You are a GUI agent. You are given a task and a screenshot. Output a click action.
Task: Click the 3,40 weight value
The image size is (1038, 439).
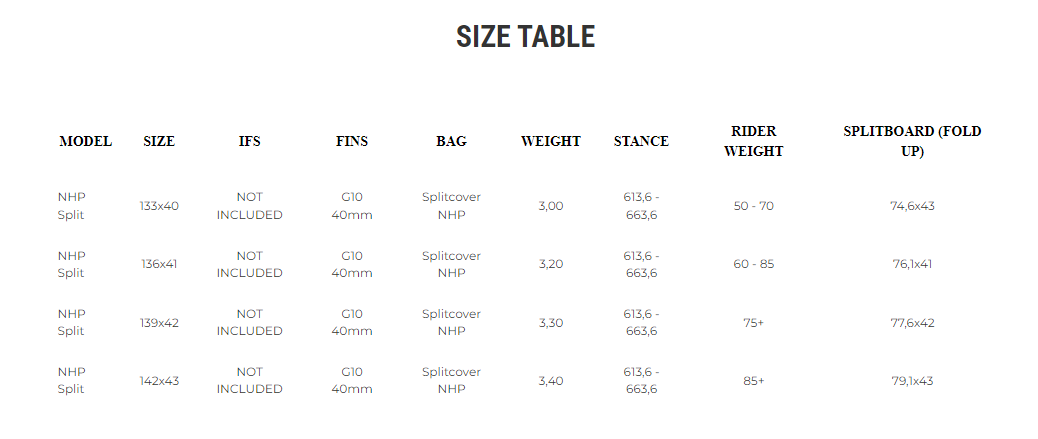click(x=551, y=380)
